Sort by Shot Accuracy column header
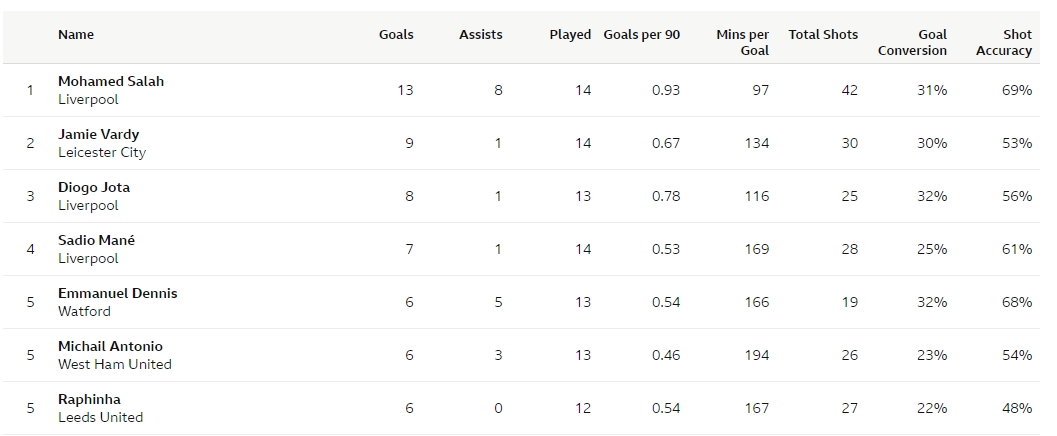This screenshot has height=436, width=1057. pos(1004,42)
